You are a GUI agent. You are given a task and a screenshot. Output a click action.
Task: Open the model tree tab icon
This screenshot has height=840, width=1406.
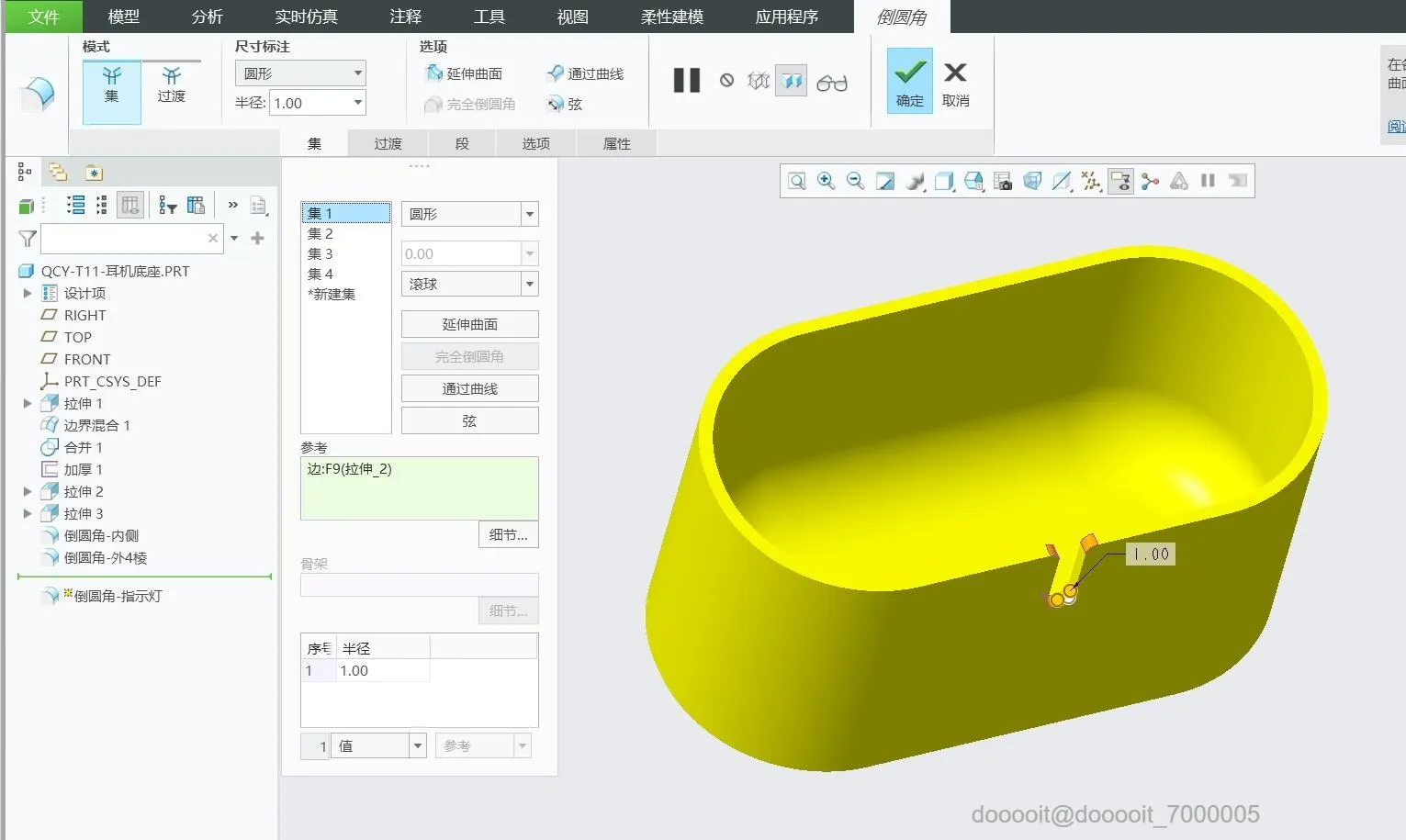pos(25,172)
